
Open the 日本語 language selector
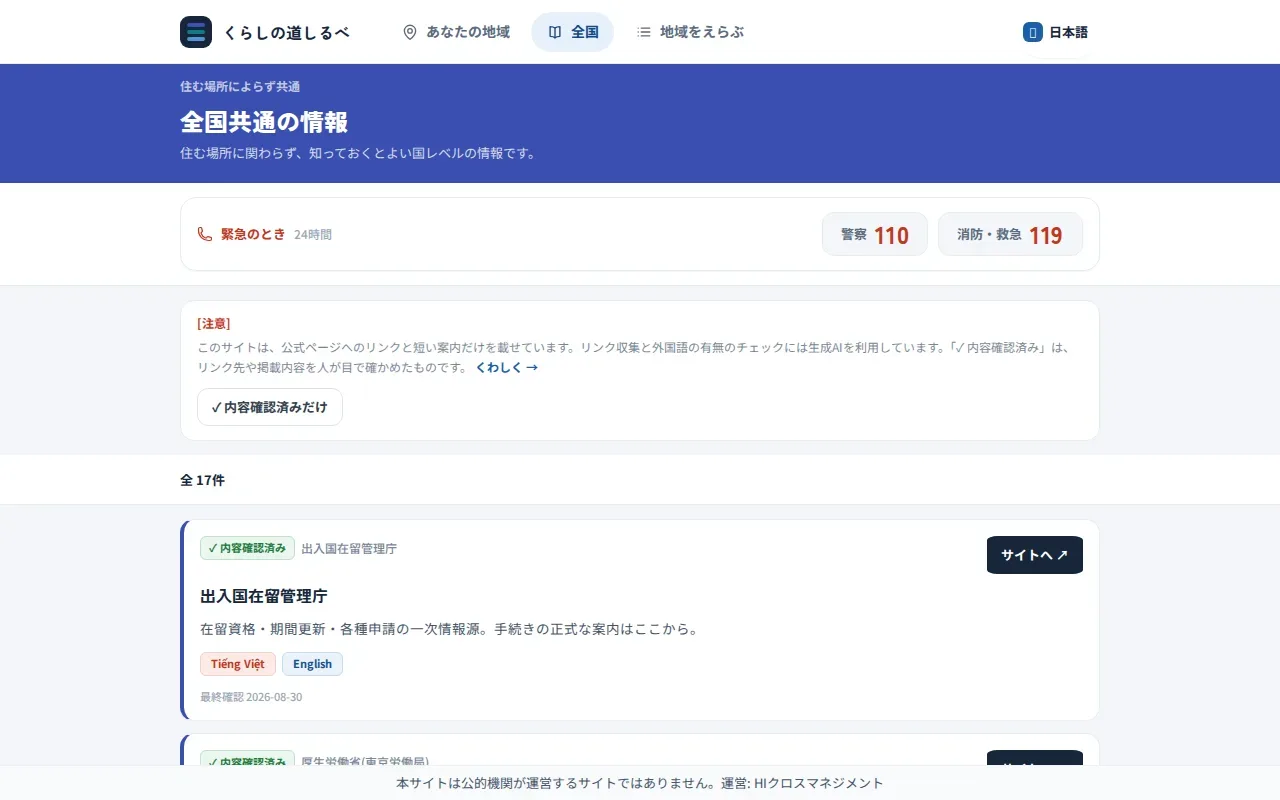pyautogui.click(x=1055, y=32)
